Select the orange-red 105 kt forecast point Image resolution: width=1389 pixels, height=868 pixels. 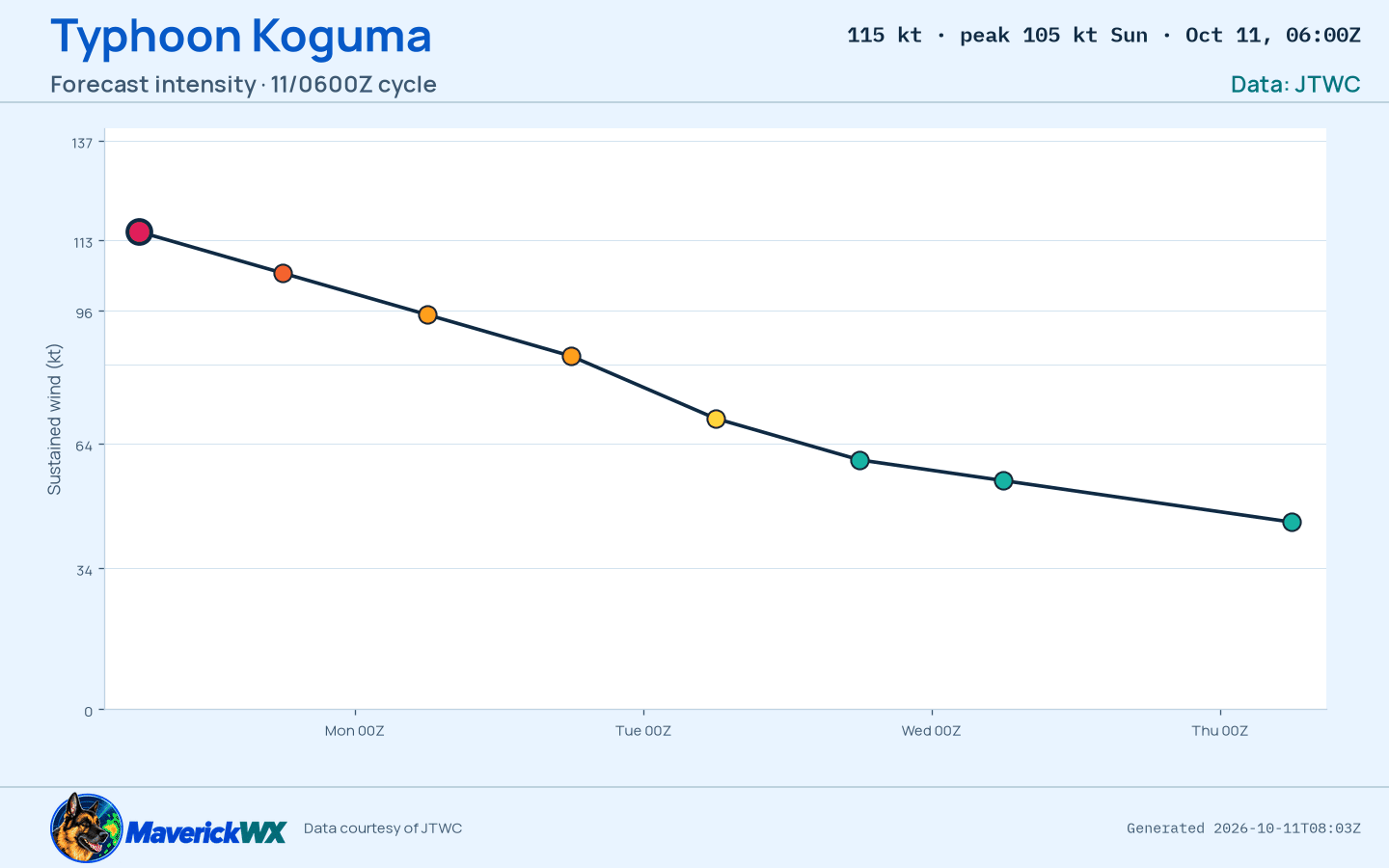tap(283, 273)
